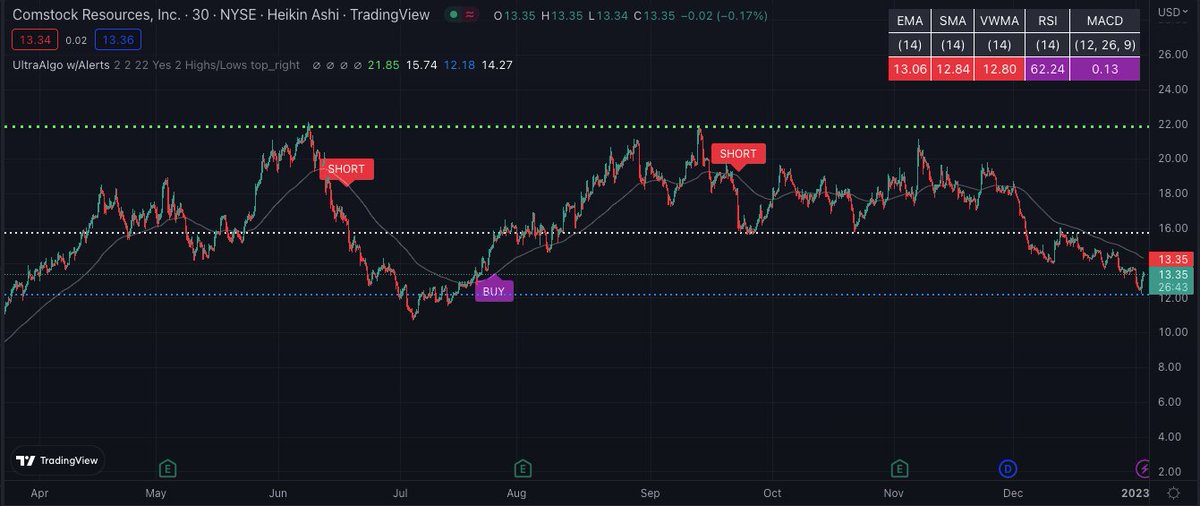The height and width of the screenshot is (506, 1200).
Task: Click the pink approximate-data icon by the title
Action: point(471,15)
